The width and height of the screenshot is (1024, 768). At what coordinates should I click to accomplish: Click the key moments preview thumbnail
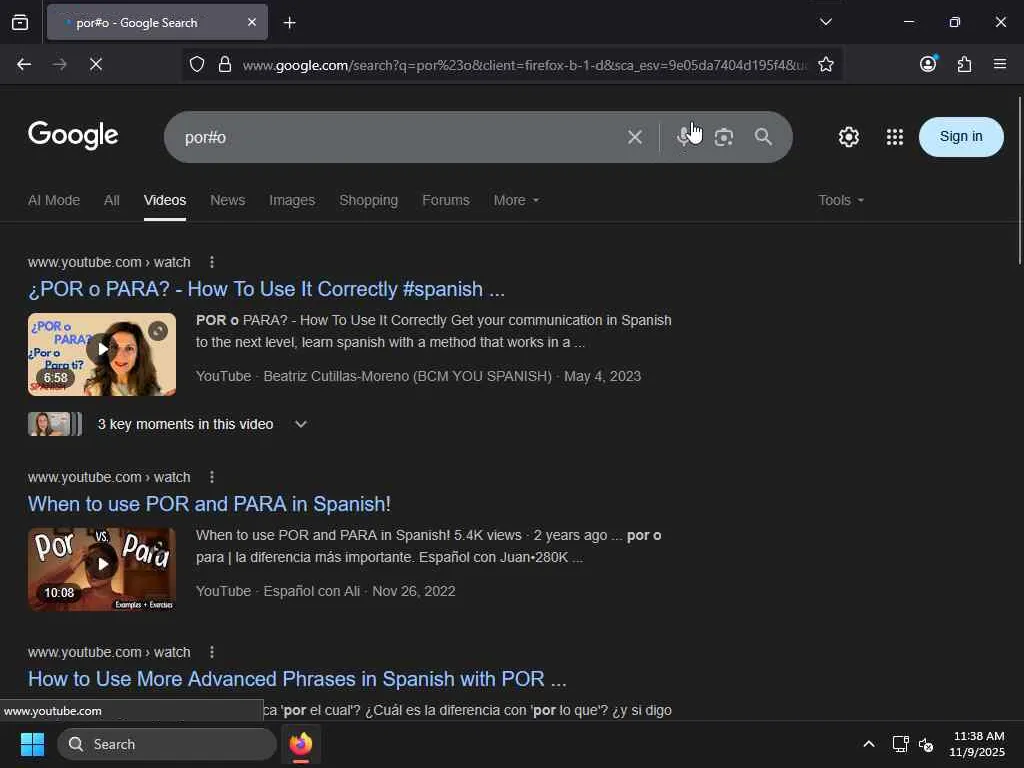[x=55, y=424]
